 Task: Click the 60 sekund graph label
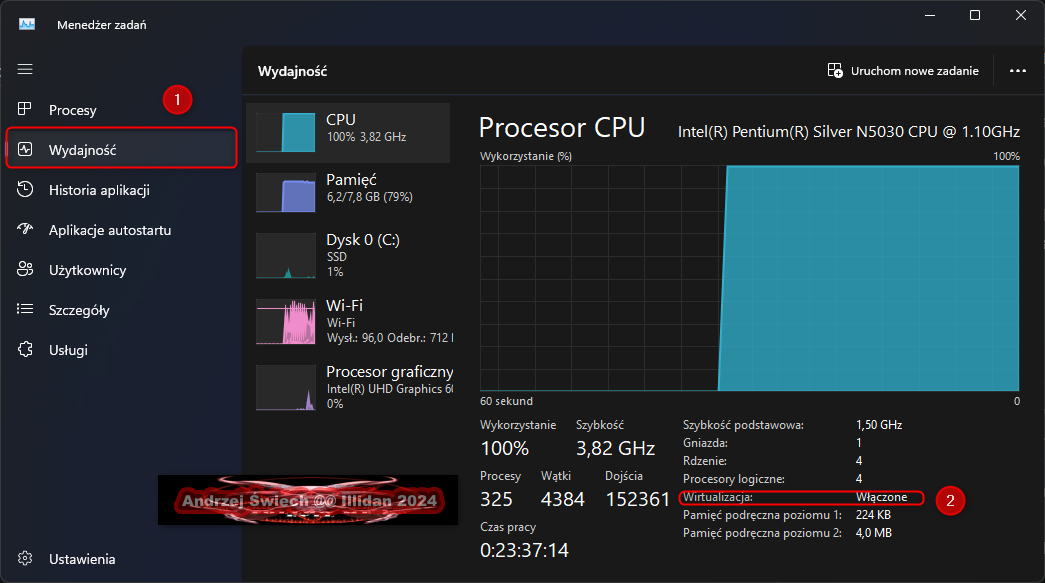pyautogui.click(x=506, y=401)
